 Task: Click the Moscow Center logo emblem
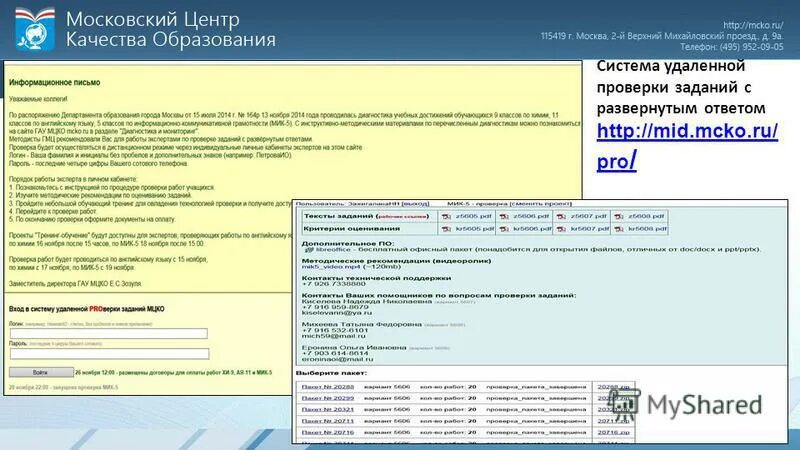coord(35,29)
